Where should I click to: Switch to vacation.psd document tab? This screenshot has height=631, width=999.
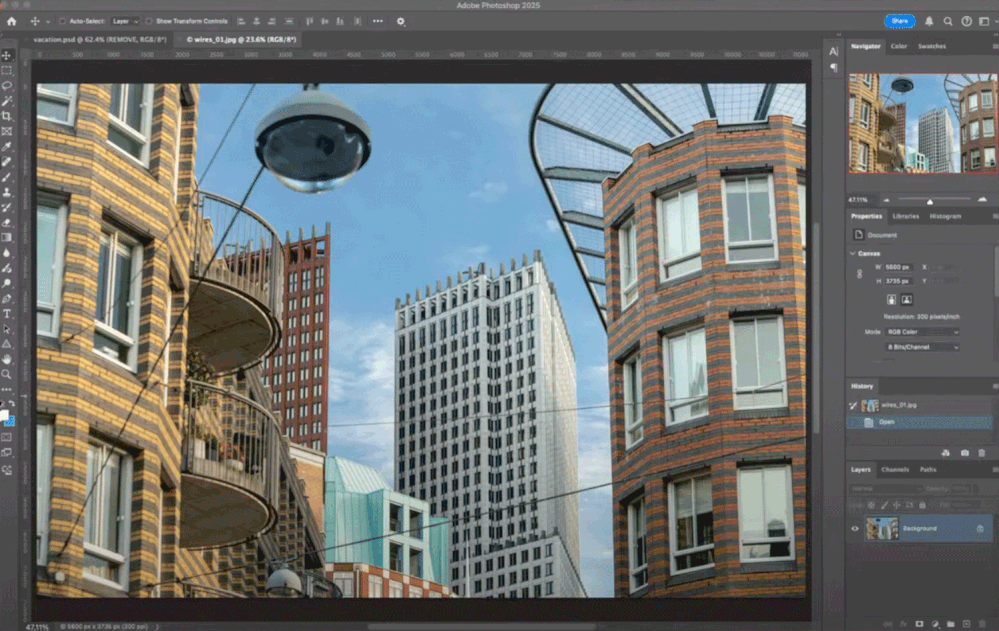tap(99, 40)
